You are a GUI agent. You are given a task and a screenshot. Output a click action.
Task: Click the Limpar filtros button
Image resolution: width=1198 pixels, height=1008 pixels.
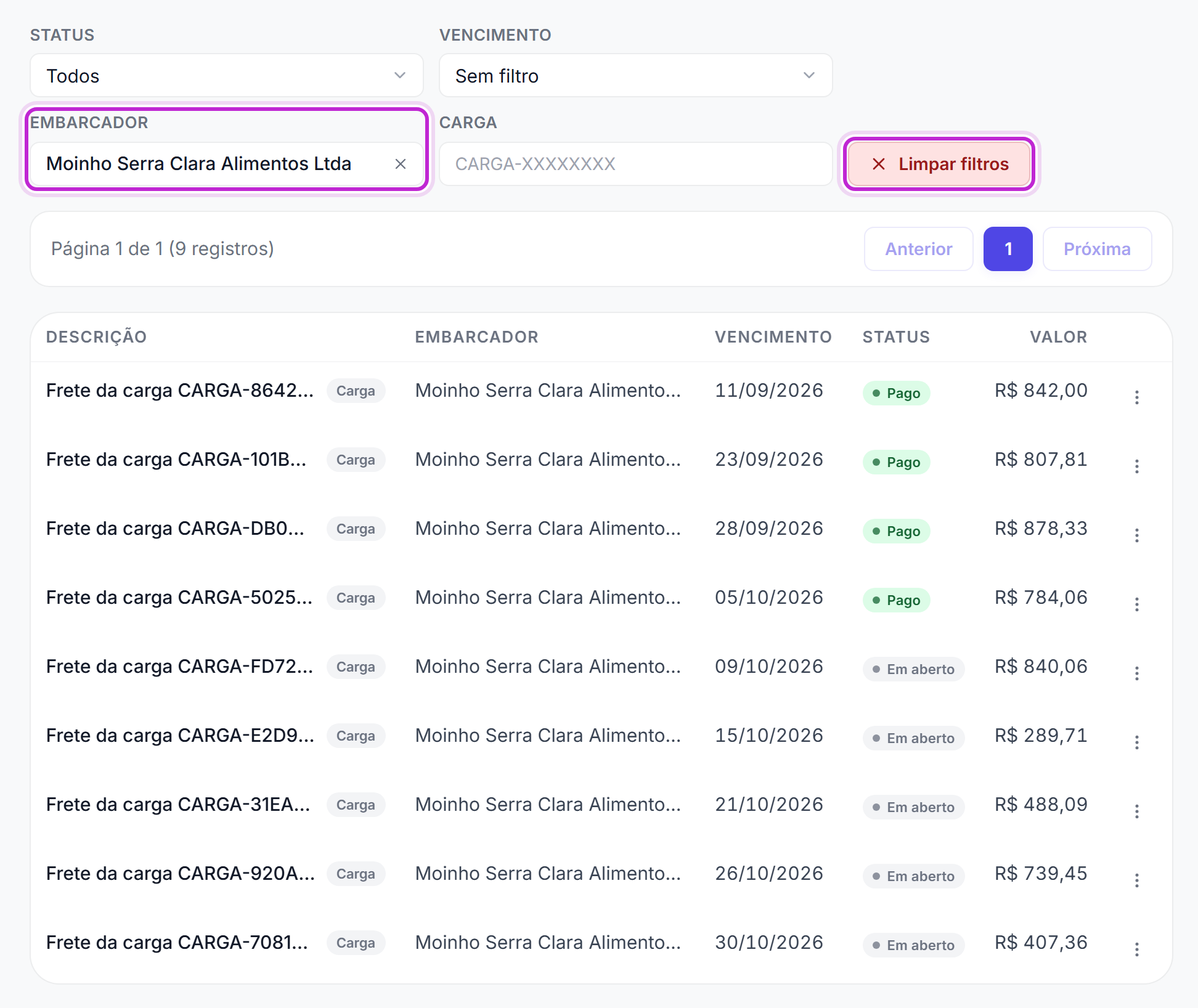(939, 164)
